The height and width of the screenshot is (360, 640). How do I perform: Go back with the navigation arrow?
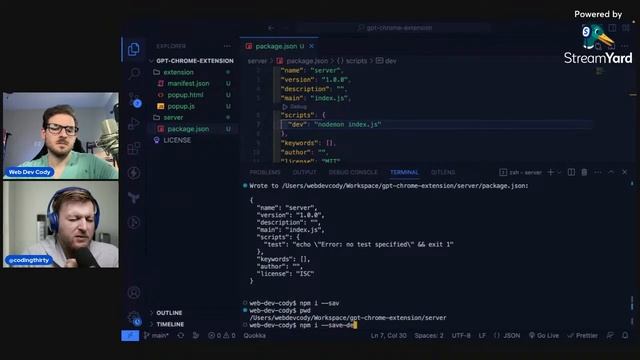271,28
